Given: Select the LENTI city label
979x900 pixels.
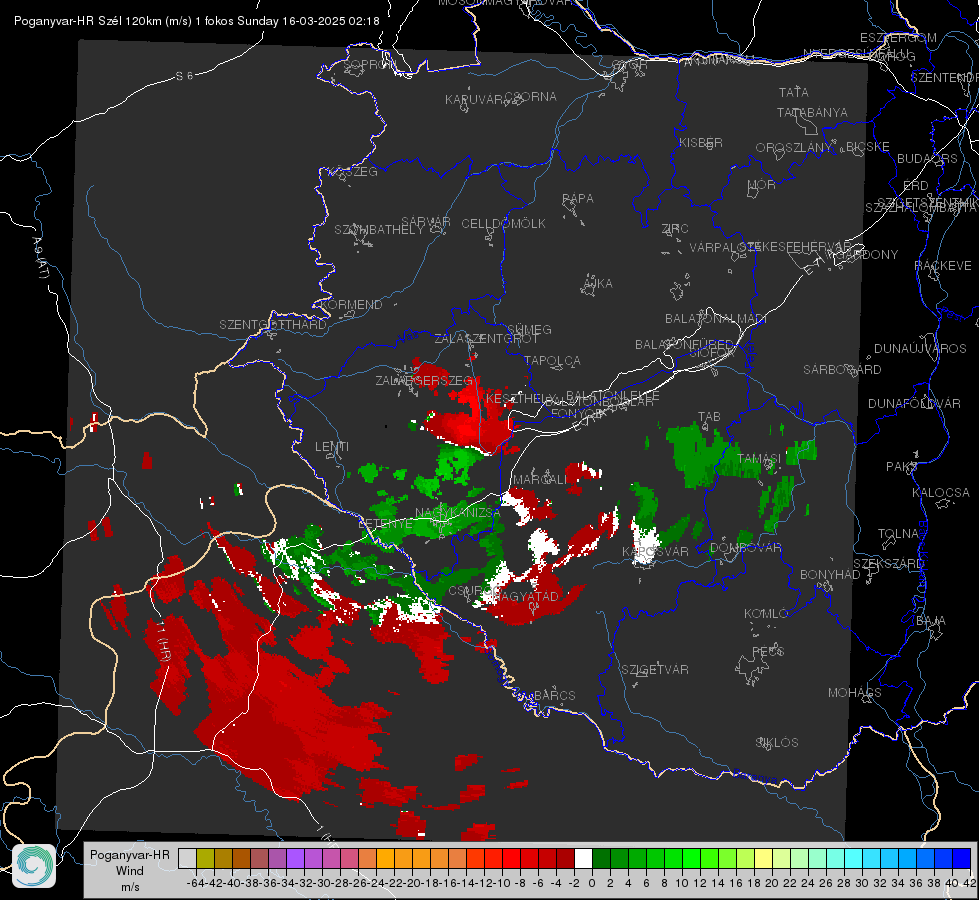Looking at the screenshot, I should [x=332, y=447].
